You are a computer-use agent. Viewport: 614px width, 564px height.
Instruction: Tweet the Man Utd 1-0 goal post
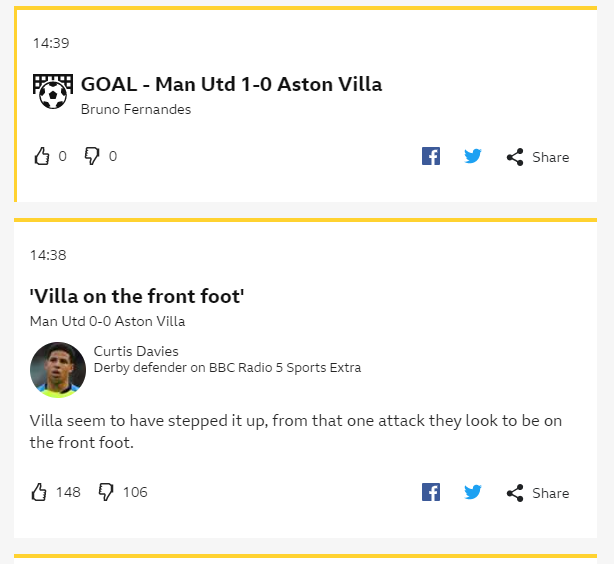click(473, 156)
